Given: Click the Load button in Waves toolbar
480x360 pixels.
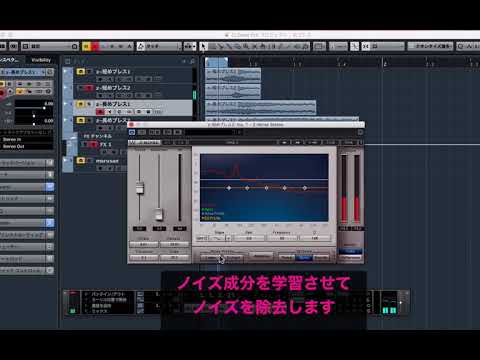Looking at the screenshot, I should click(331, 143).
